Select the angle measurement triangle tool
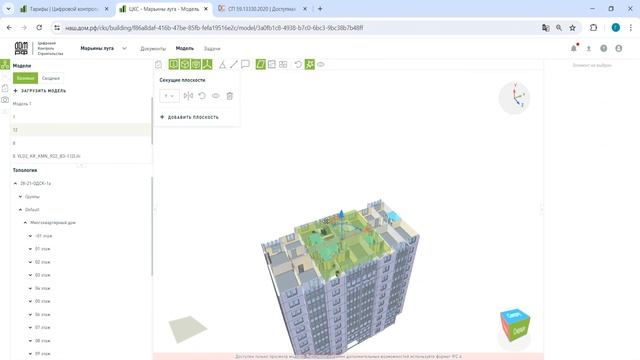The width and height of the screenshot is (640, 360). [x=222, y=64]
